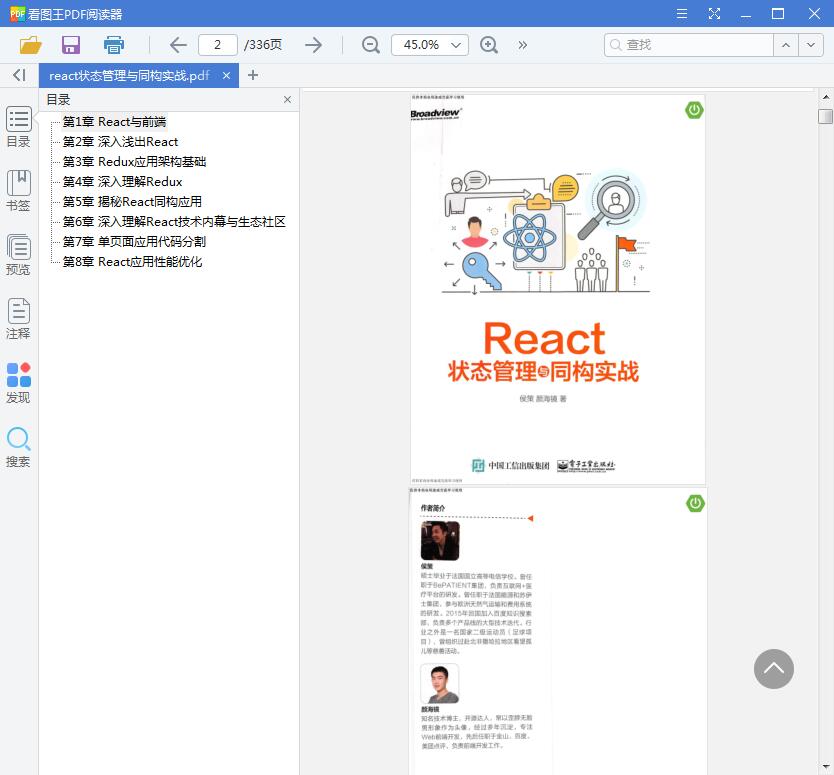Screen dimensions: 834x775
Task: Open the 预览 thumbnails sidebar panel
Action: [19, 254]
